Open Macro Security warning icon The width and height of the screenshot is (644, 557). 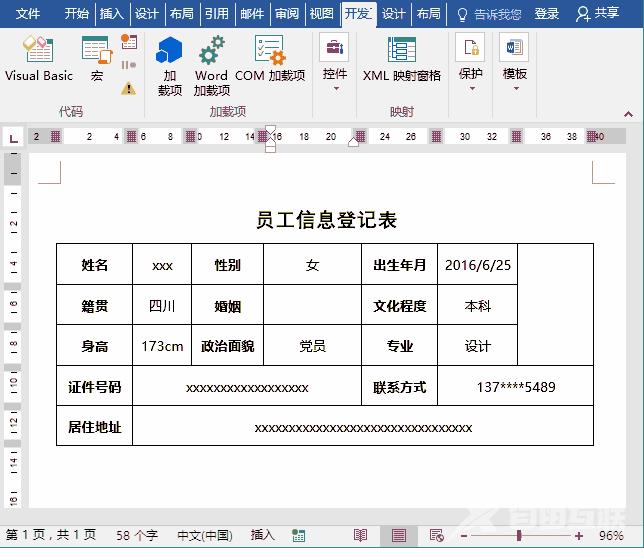click(x=128, y=88)
